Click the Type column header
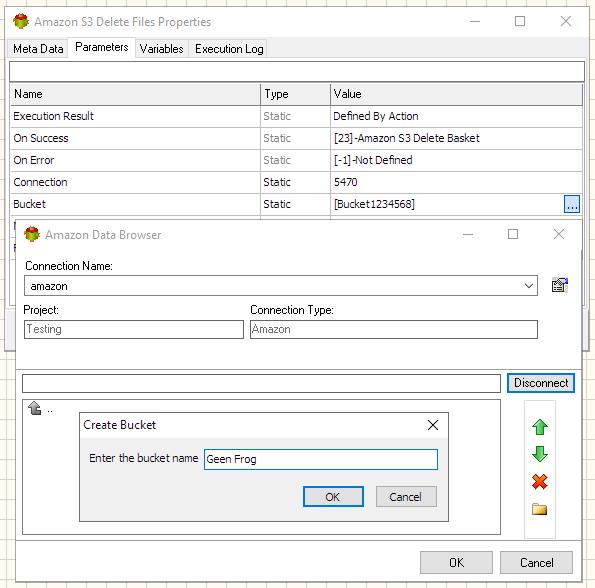This screenshot has width=595, height=588. click(296, 94)
